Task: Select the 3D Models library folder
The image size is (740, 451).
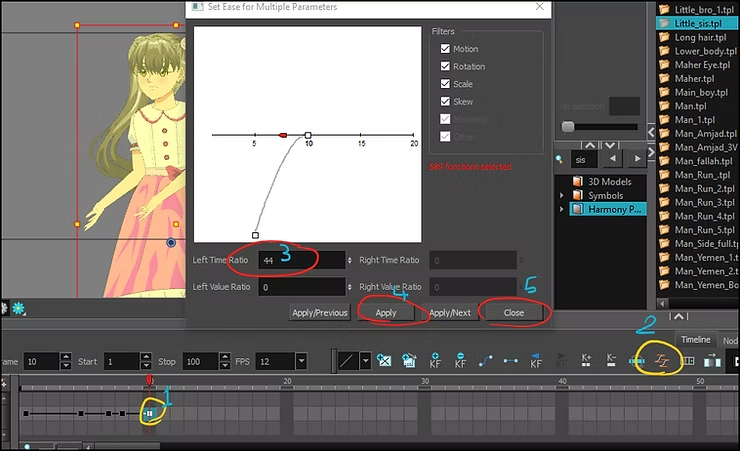Action: tap(609, 182)
